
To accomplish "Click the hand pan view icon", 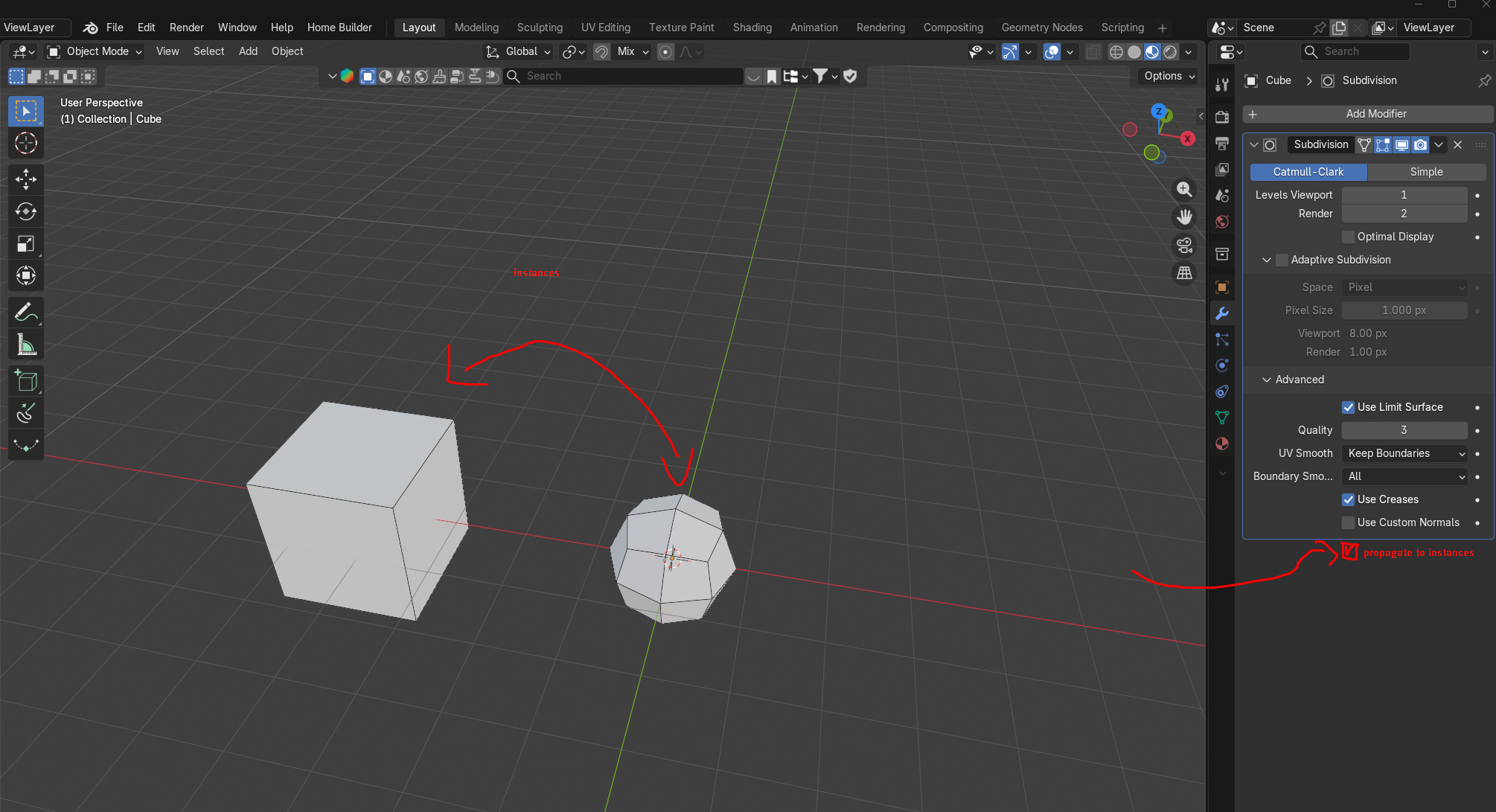I will coord(1184,217).
